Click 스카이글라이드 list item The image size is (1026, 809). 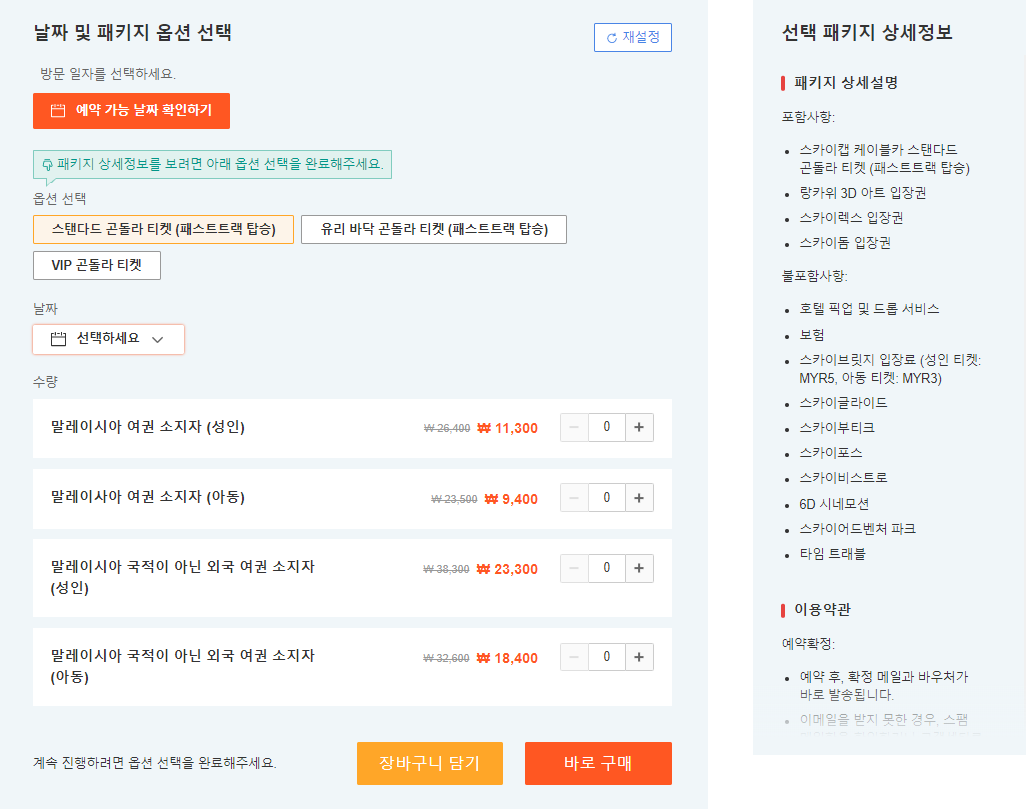click(843, 403)
